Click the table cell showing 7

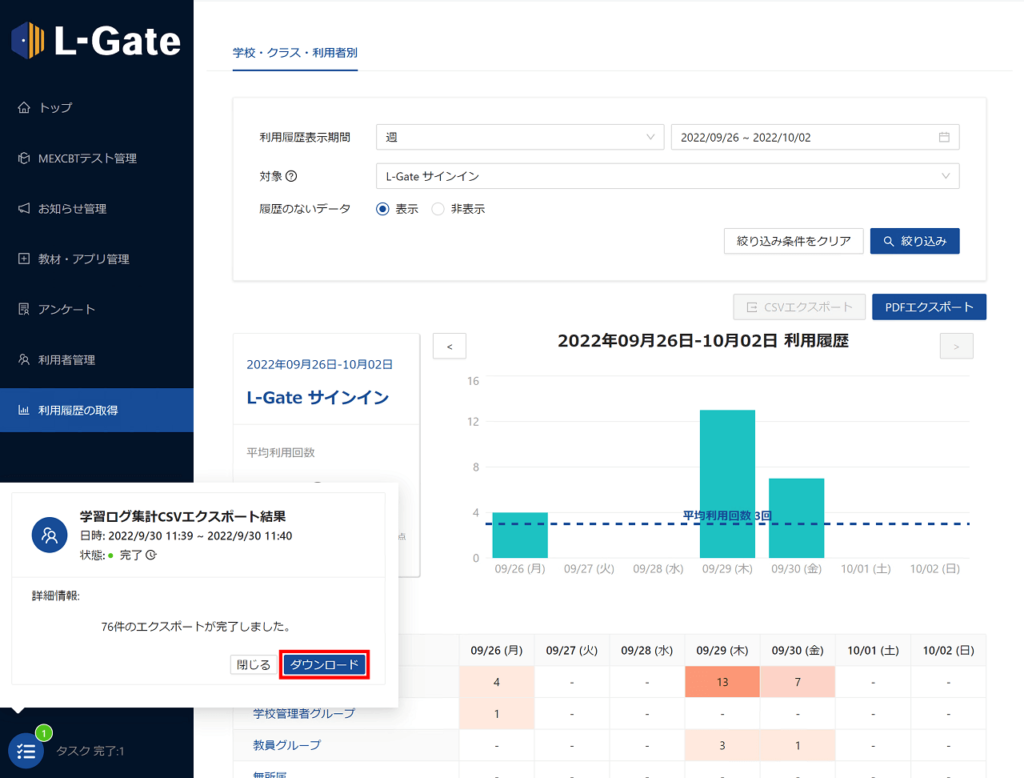coord(797,682)
